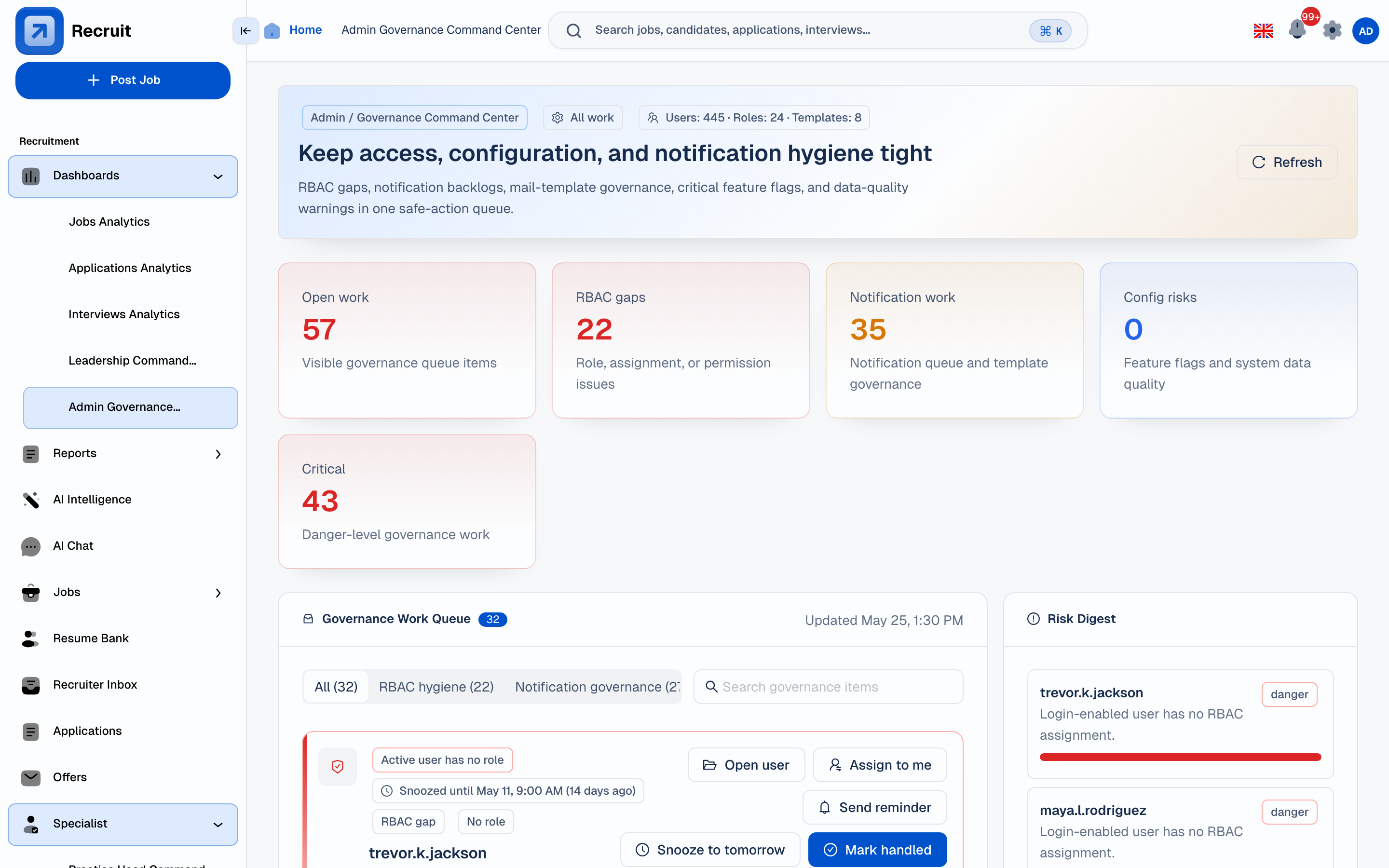Open settings via the gear icon
This screenshot has height=868, width=1389.
(x=1332, y=30)
